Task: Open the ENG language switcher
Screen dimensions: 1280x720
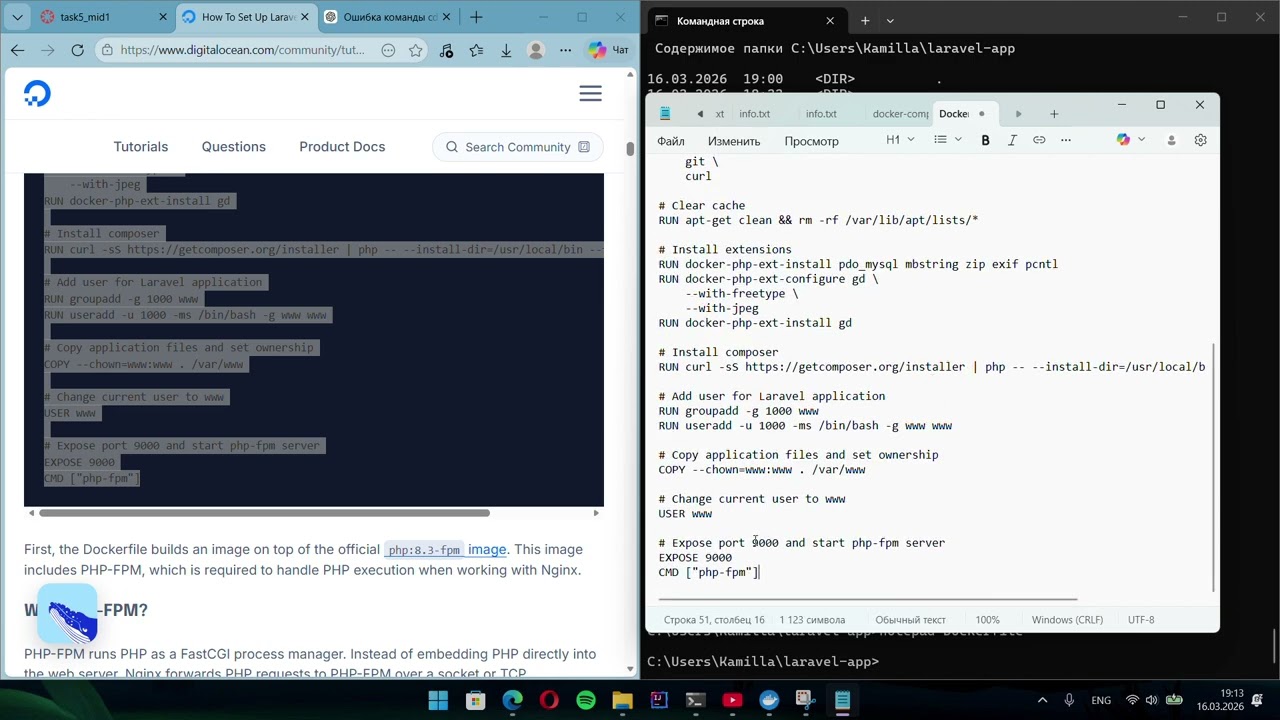Action: pyautogui.click(x=1100, y=700)
